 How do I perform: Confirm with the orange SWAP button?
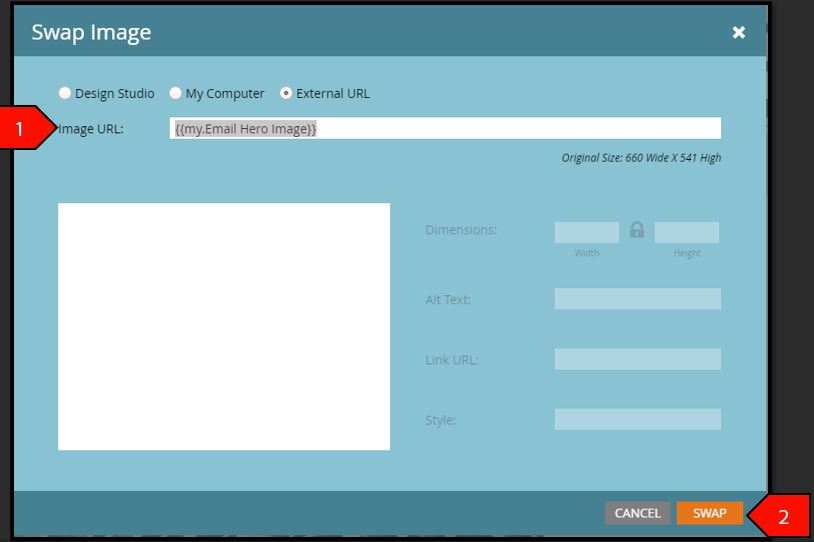click(710, 513)
